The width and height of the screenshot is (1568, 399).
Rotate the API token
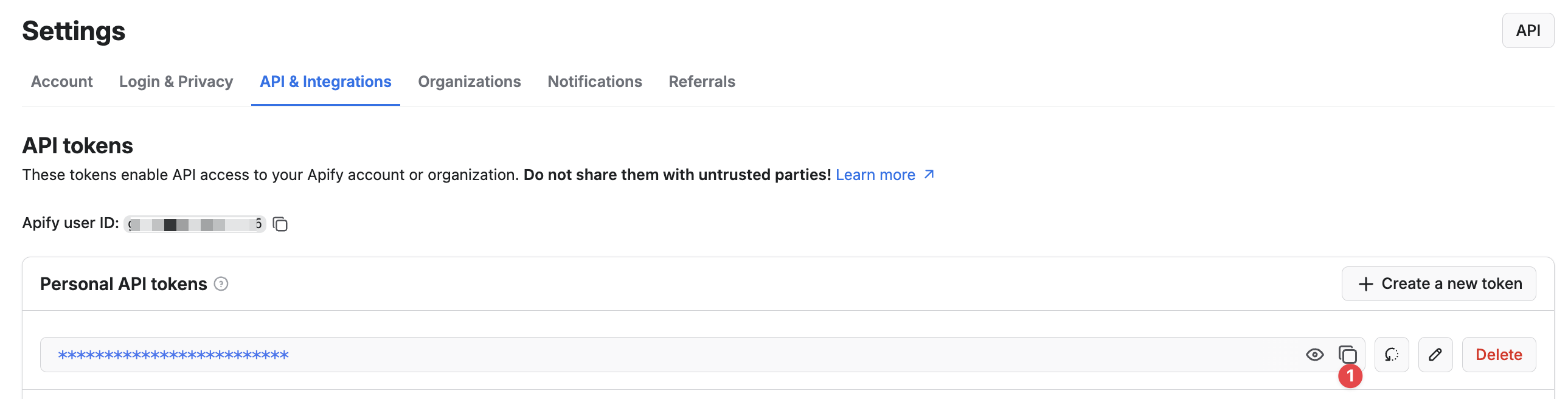tap(1392, 354)
